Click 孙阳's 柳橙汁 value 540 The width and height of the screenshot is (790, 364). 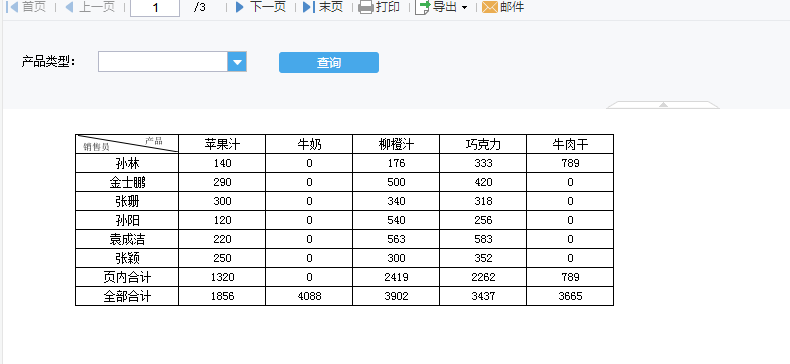[396, 220]
